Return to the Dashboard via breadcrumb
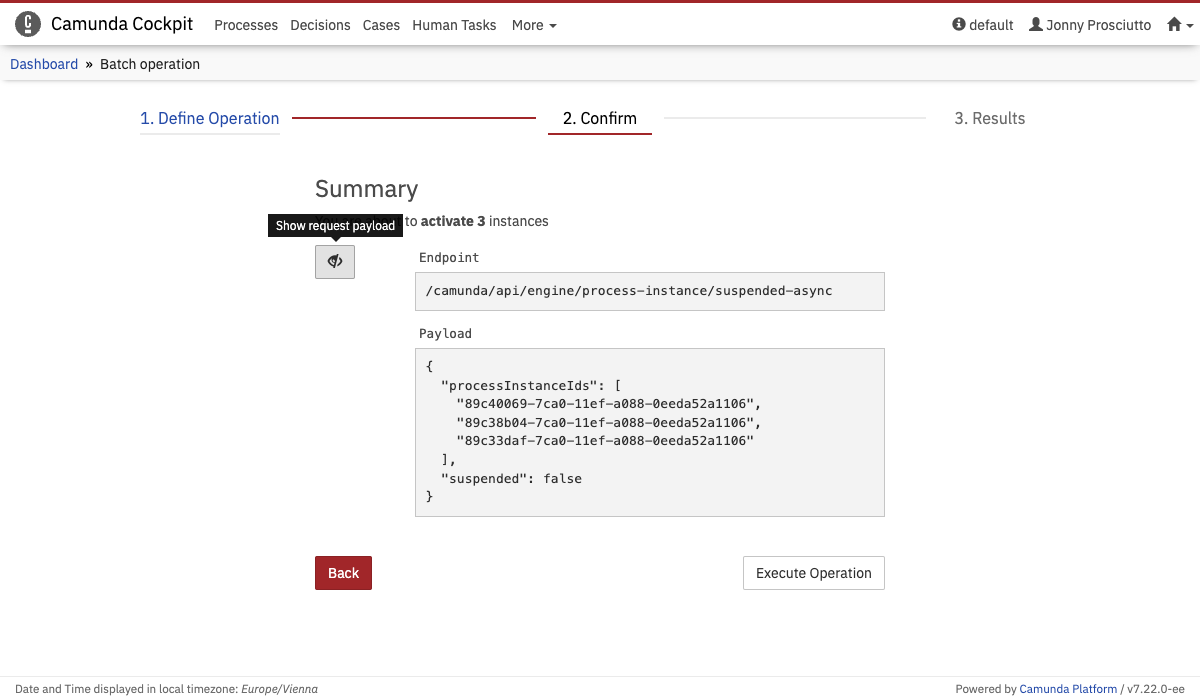The width and height of the screenshot is (1200, 700). pos(43,63)
